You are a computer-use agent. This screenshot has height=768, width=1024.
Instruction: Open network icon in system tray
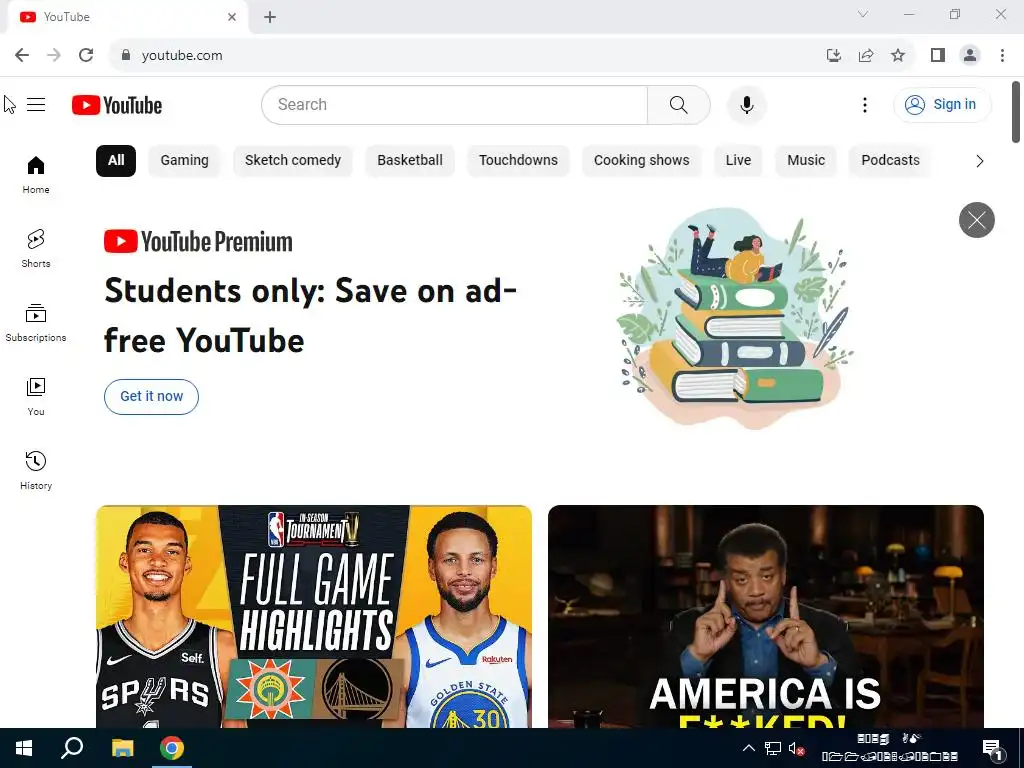(773, 748)
